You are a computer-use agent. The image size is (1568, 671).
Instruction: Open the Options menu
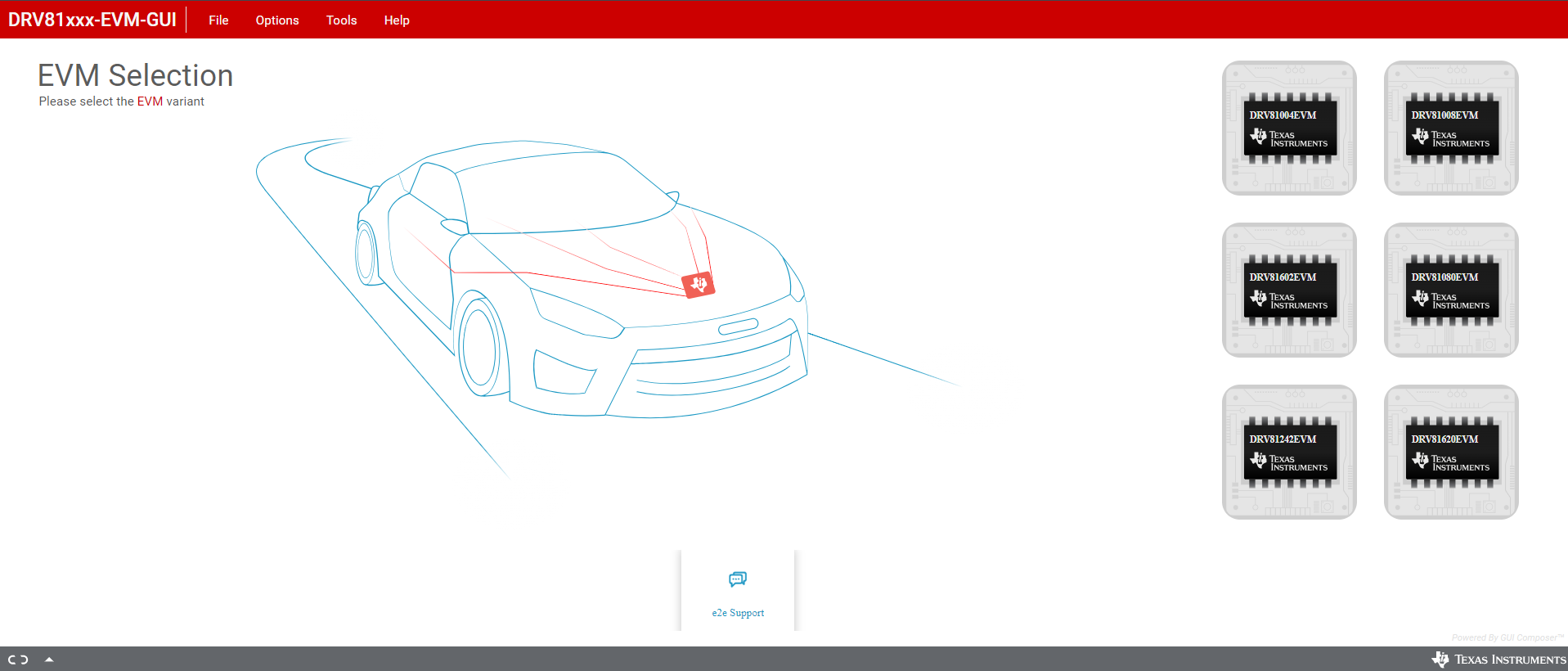click(x=277, y=20)
